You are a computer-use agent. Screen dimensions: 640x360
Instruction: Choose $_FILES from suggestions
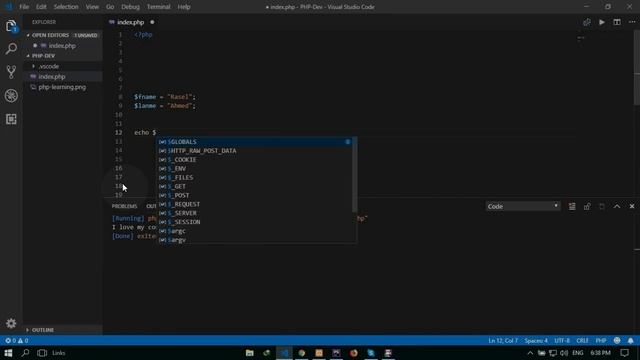(x=255, y=178)
